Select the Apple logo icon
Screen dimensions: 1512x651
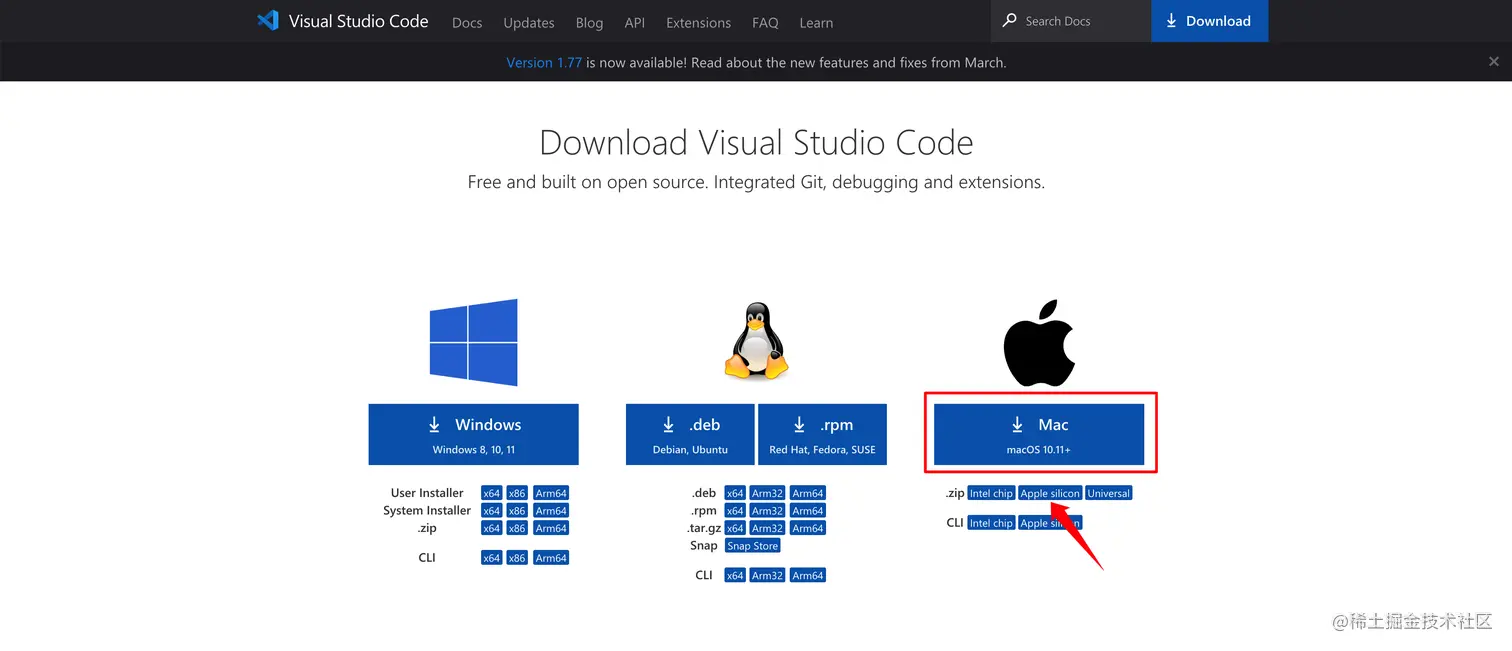click(1039, 341)
